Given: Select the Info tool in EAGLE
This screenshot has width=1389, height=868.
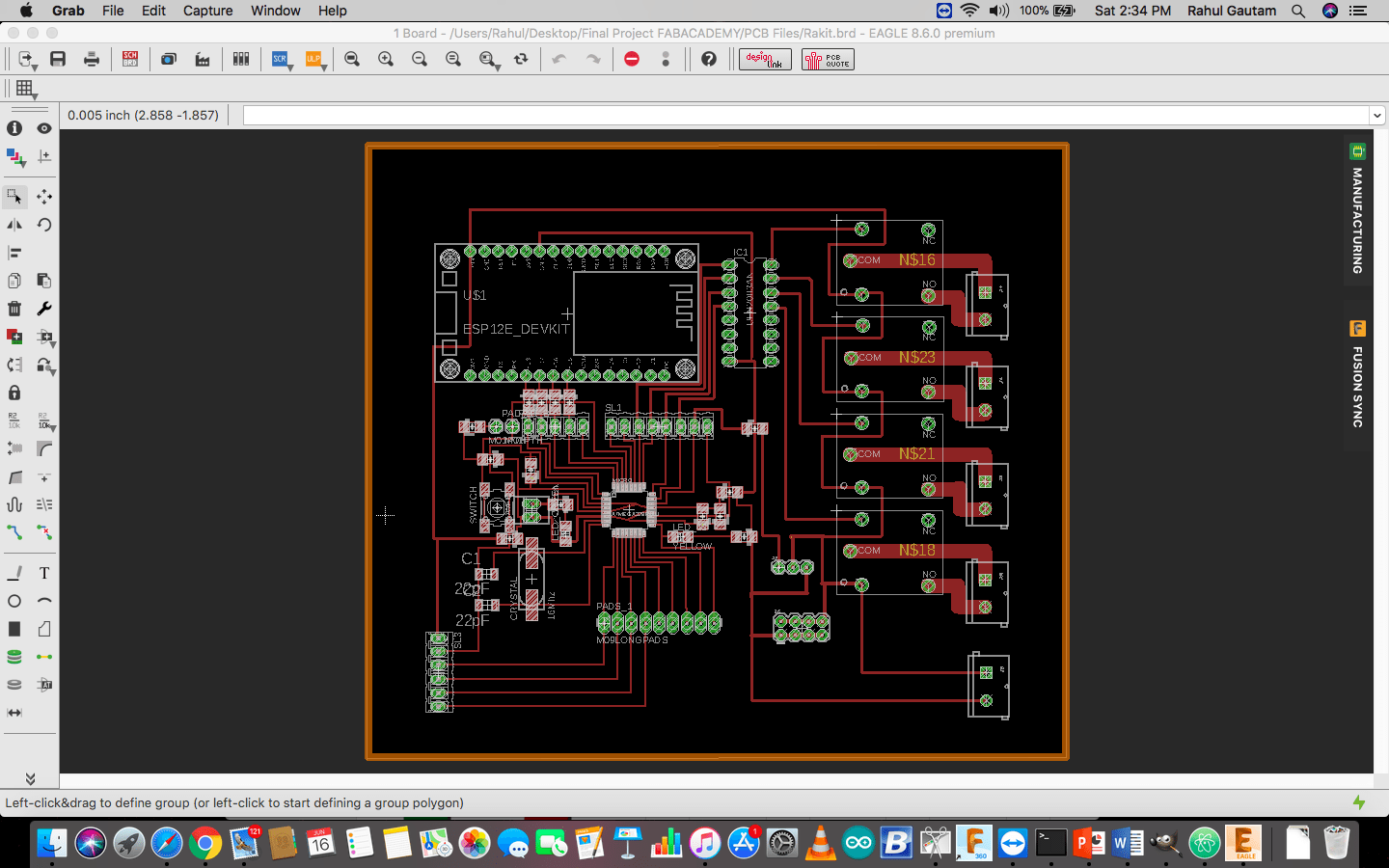Looking at the screenshot, I should [14, 128].
